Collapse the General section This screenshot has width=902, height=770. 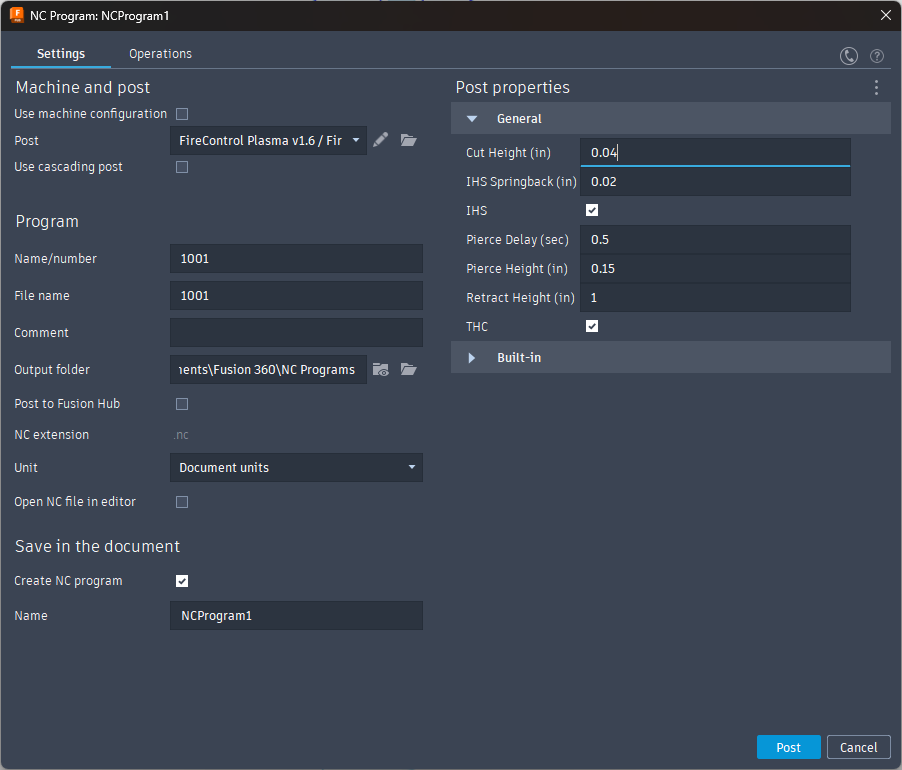click(473, 119)
